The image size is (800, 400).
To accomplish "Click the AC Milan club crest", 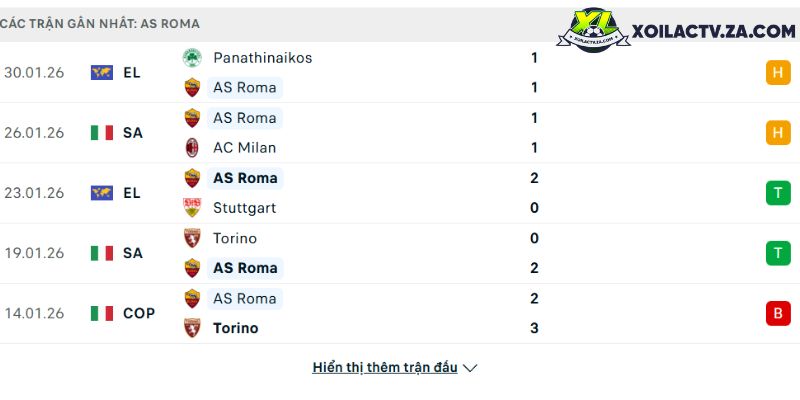I will coord(192,148).
